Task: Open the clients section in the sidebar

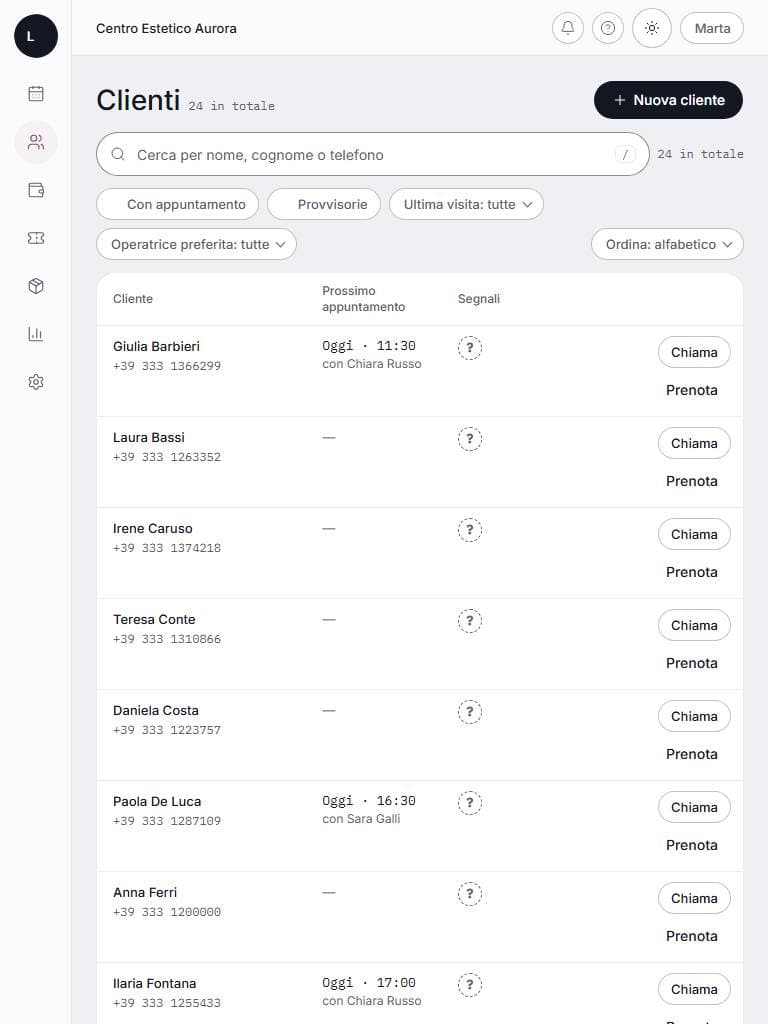Action: point(36,142)
